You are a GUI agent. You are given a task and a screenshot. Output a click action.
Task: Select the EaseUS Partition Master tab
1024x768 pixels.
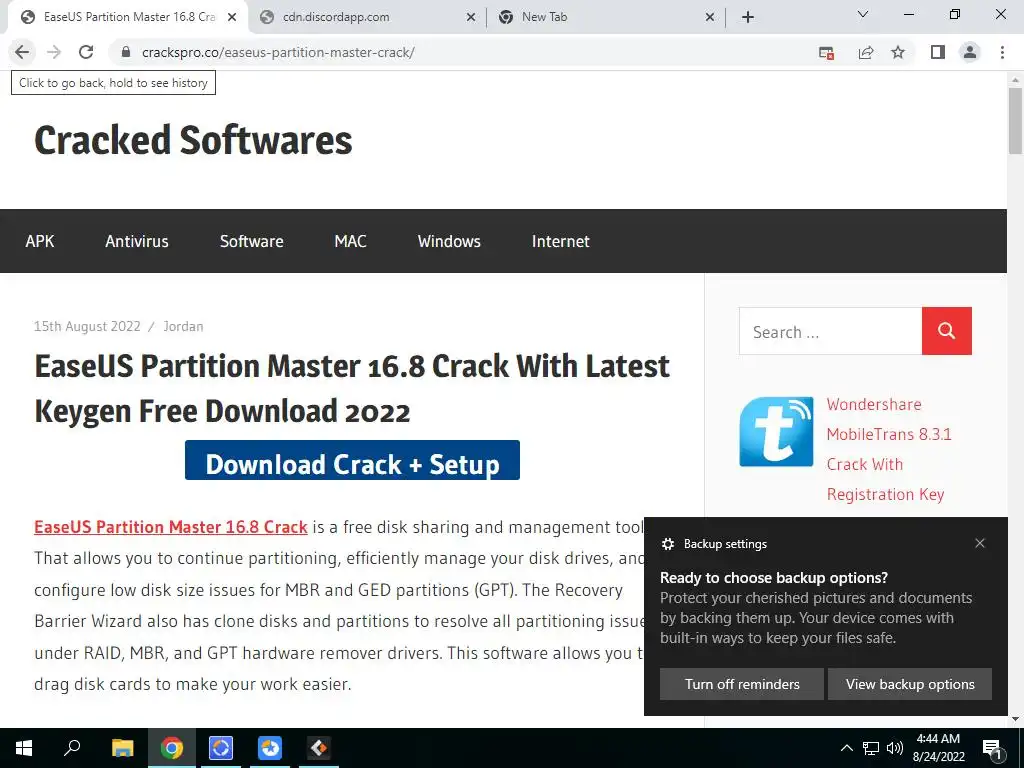[128, 18]
